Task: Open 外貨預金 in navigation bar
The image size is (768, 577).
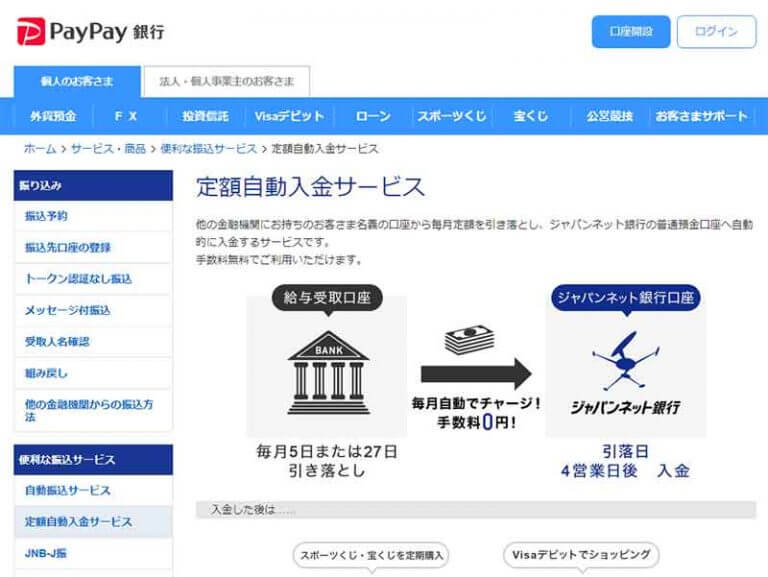Action: point(53,116)
